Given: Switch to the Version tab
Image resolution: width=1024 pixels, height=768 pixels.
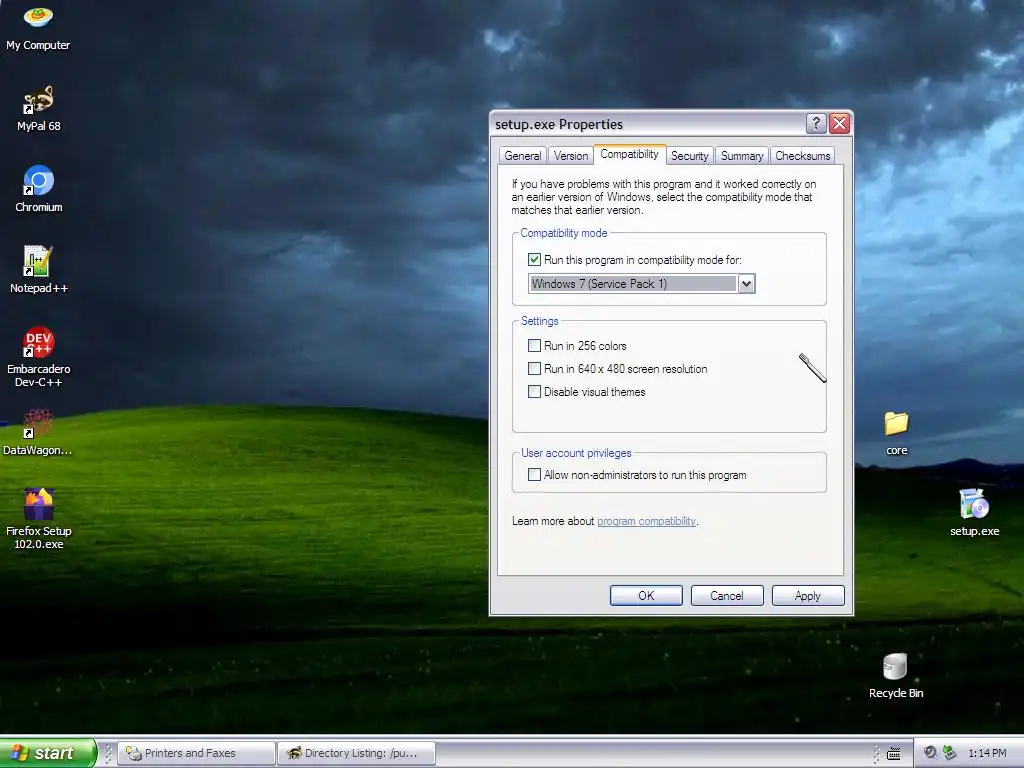Looking at the screenshot, I should [x=571, y=156].
